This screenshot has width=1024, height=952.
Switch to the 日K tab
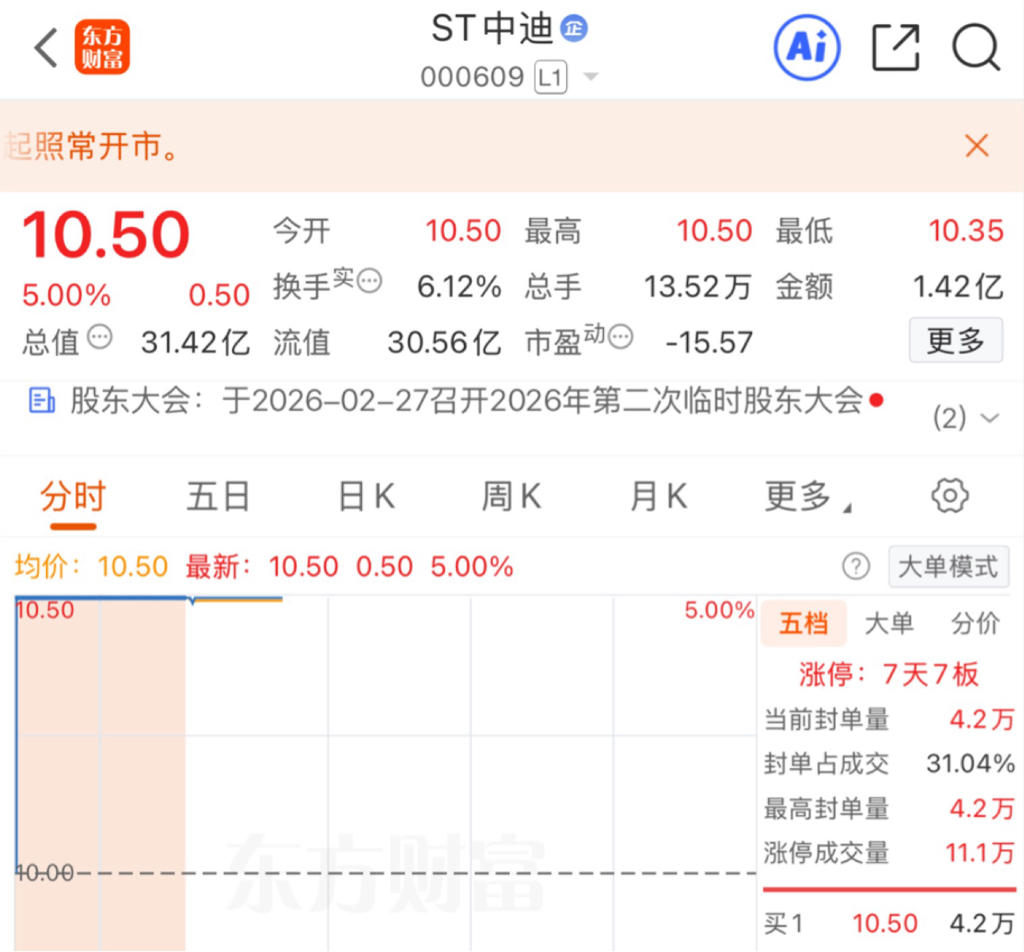click(x=366, y=496)
